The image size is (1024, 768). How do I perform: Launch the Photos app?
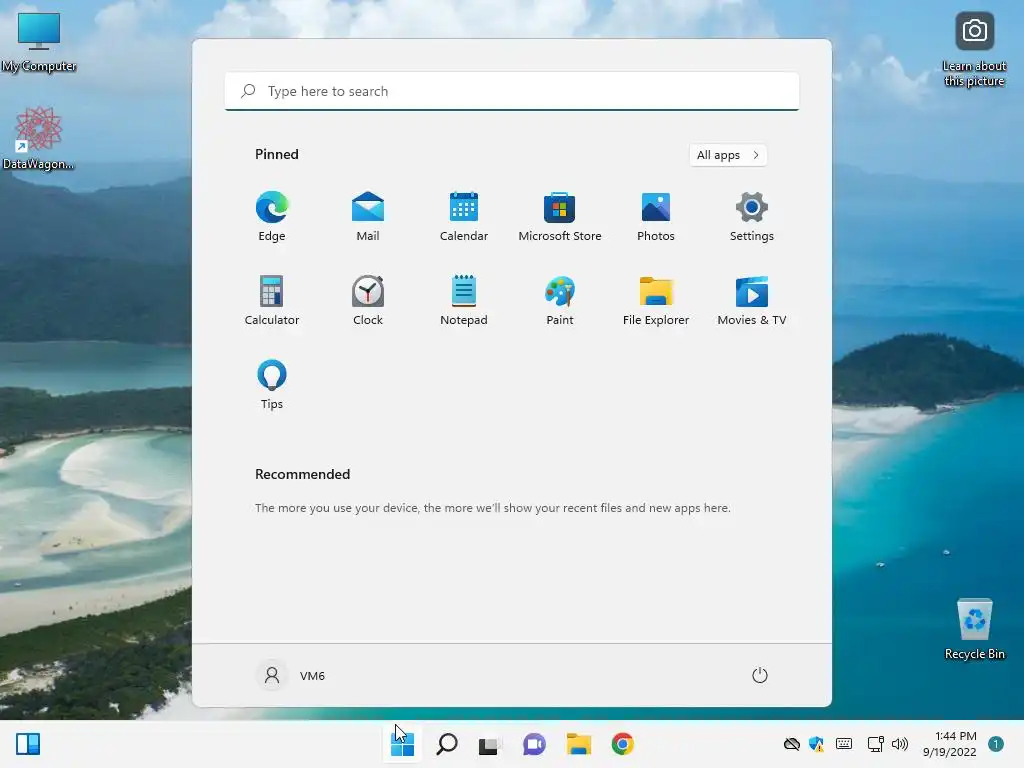click(656, 216)
